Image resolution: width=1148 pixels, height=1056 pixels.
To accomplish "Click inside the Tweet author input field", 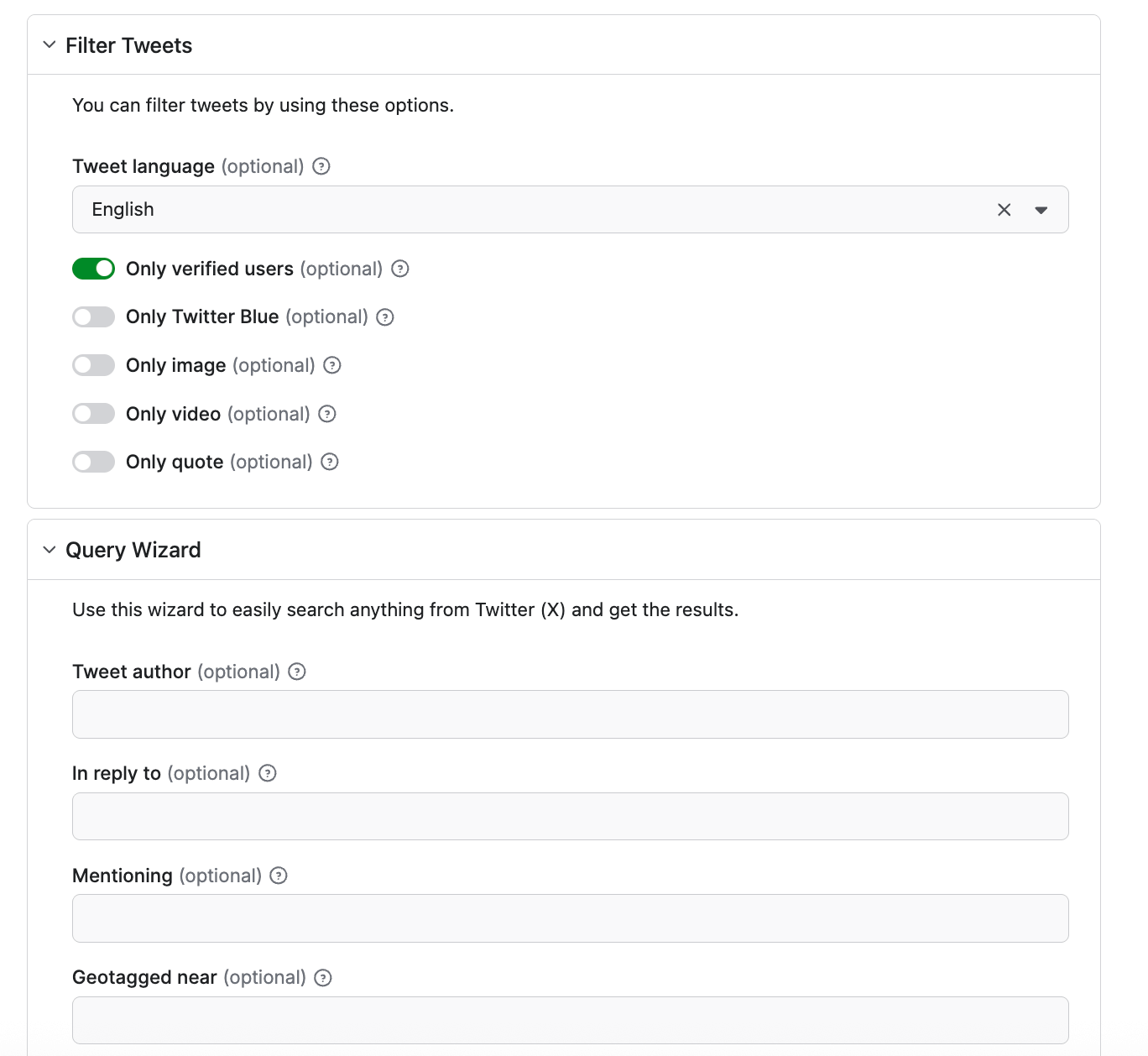I will [x=571, y=714].
